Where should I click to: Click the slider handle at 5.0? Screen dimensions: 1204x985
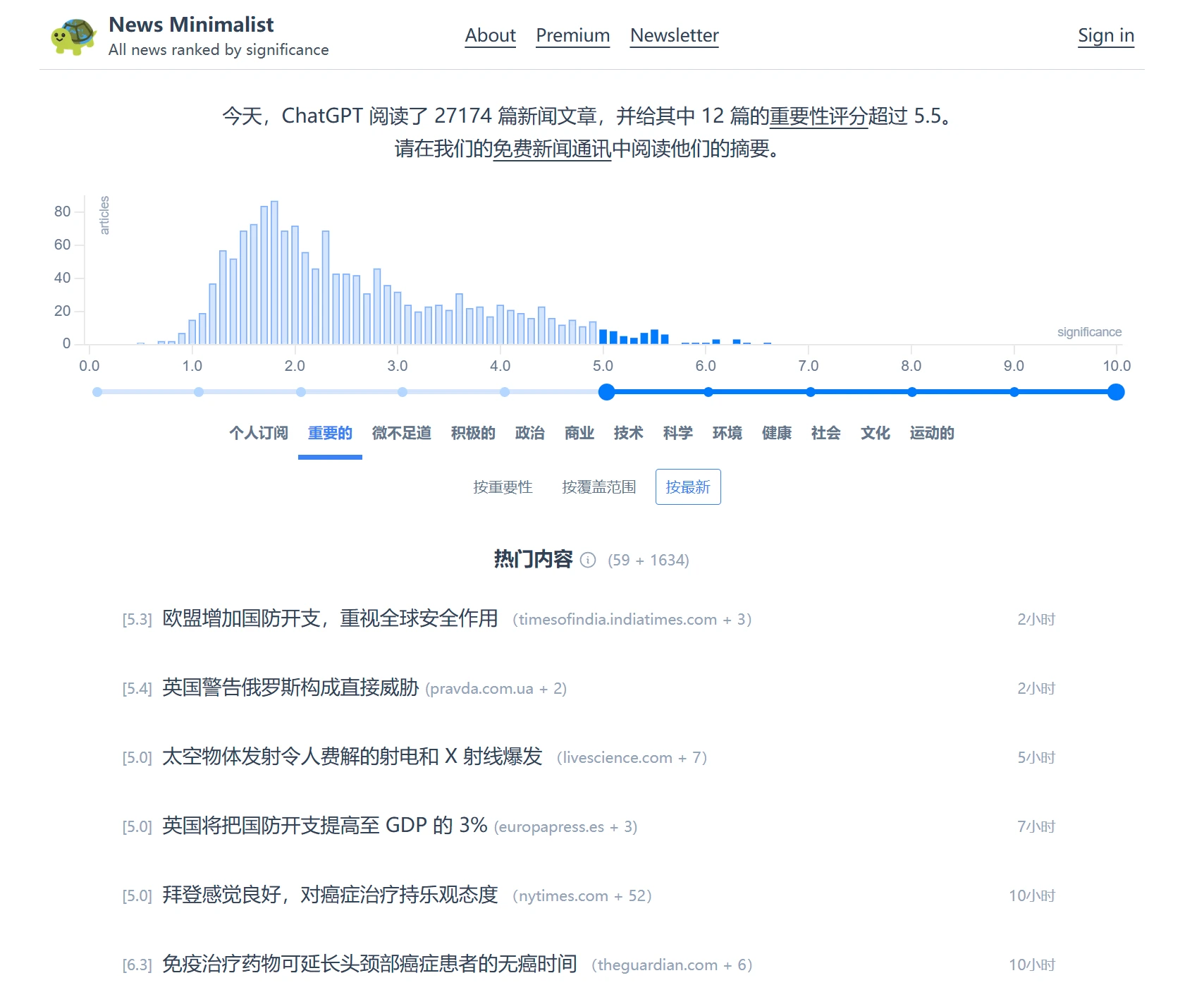(606, 392)
